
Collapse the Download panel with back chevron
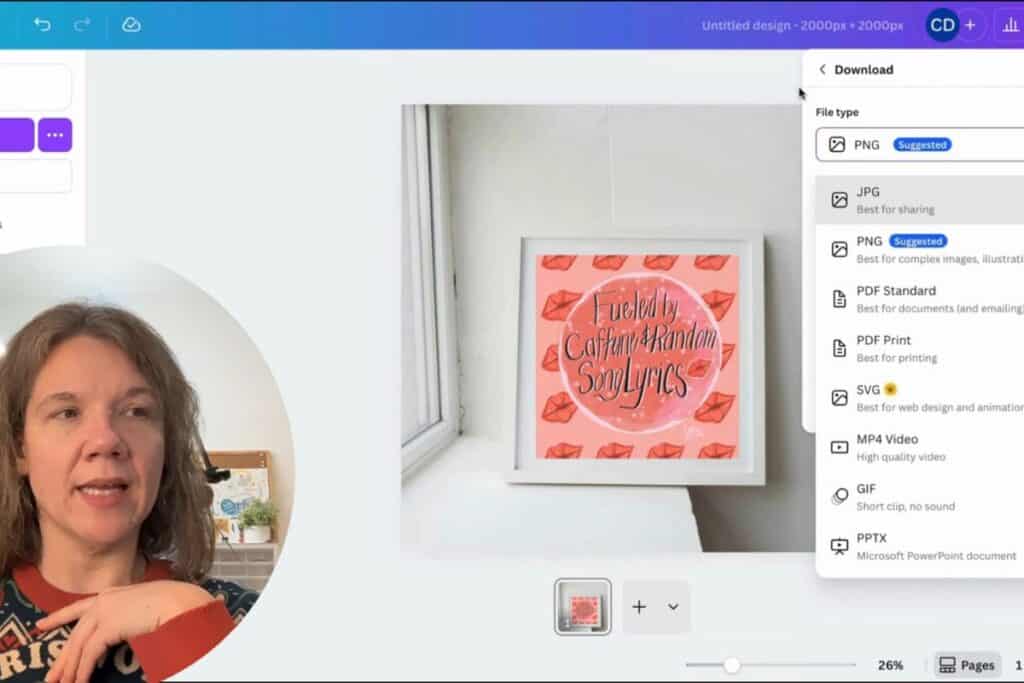coord(822,69)
